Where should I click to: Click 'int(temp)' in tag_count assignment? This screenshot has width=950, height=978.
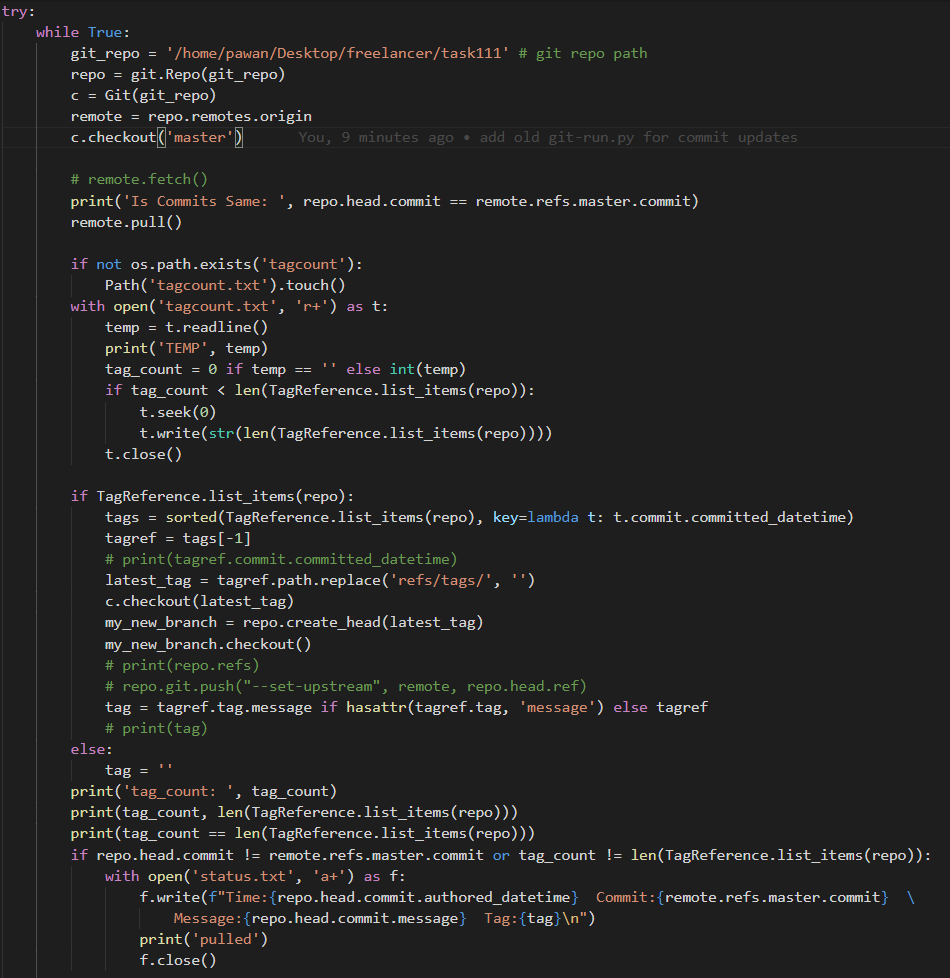(427, 370)
